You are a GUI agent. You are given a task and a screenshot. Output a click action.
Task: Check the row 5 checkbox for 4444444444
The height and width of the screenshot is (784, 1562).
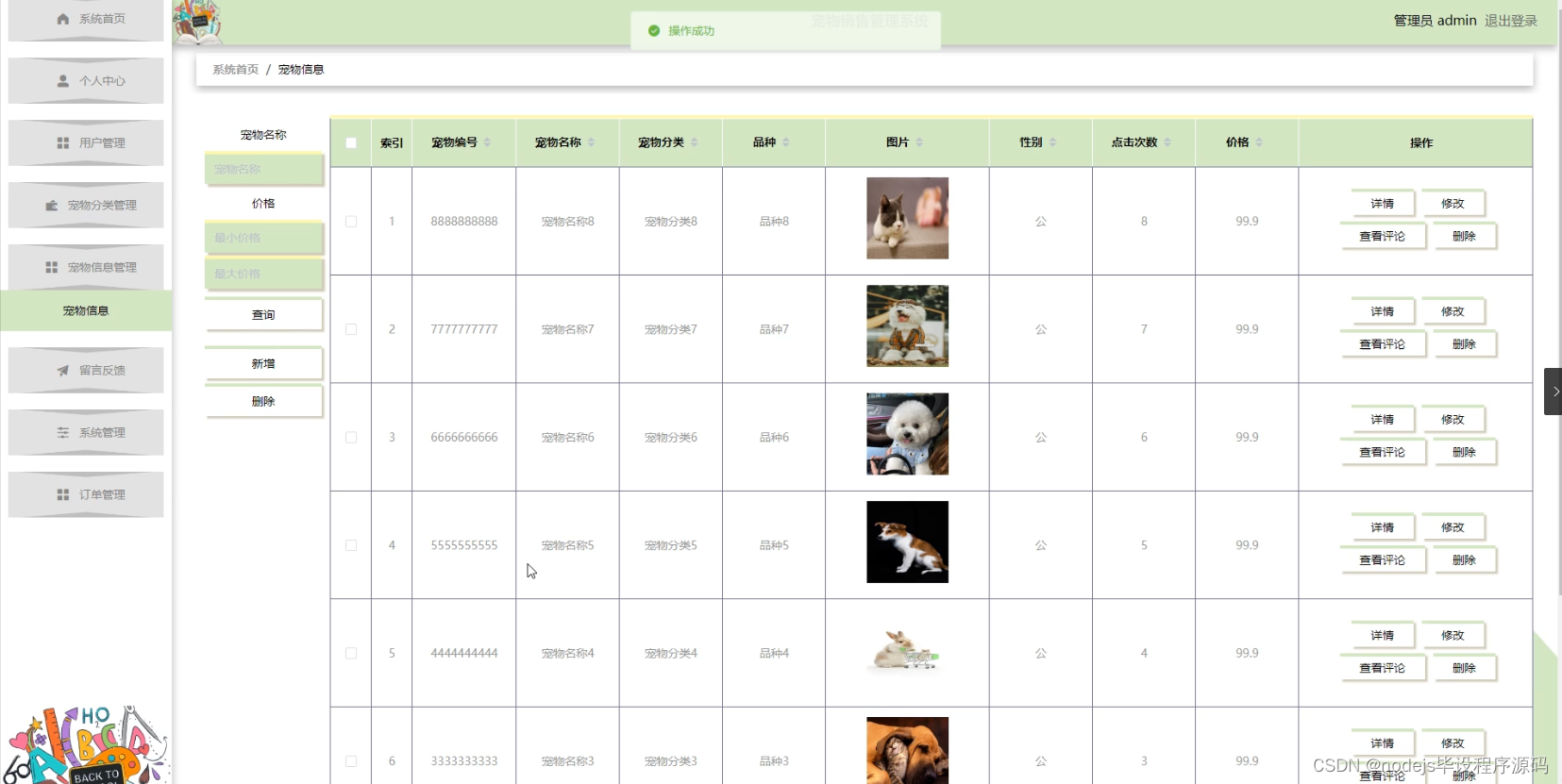[x=351, y=653]
